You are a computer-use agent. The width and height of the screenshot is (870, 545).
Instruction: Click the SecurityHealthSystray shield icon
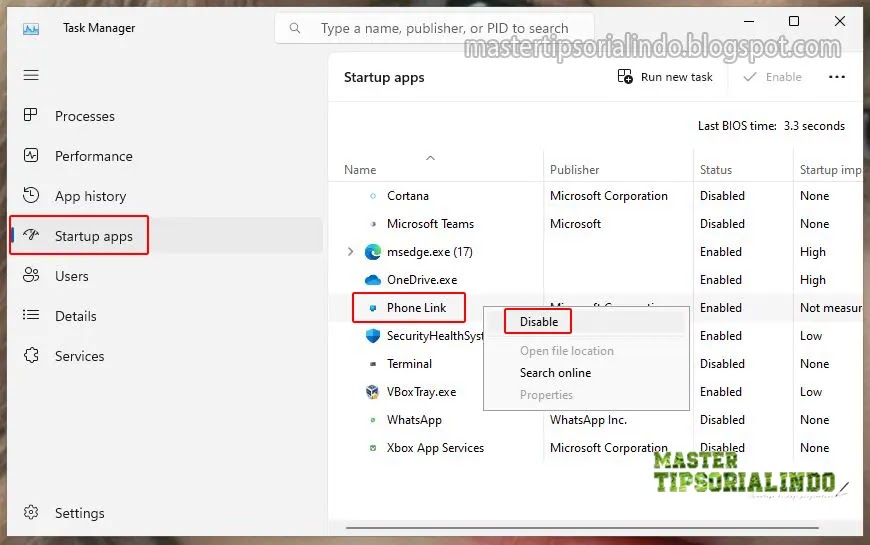click(x=372, y=336)
